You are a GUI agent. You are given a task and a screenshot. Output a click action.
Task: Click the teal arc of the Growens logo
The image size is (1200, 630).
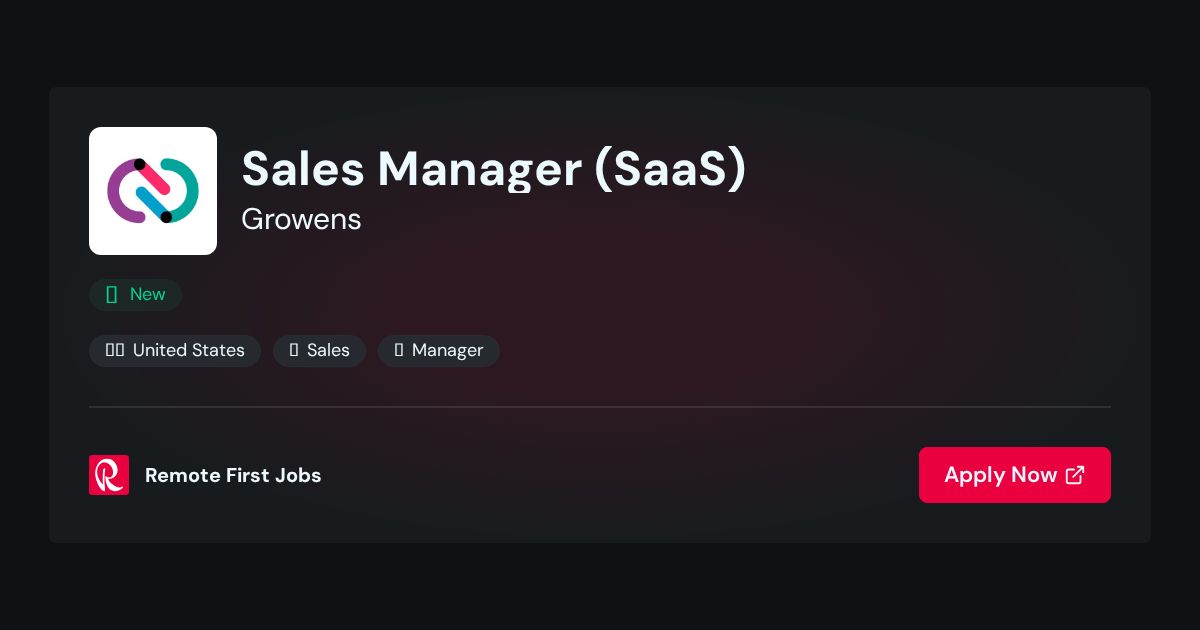pyautogui.click(x=182, y=190)
